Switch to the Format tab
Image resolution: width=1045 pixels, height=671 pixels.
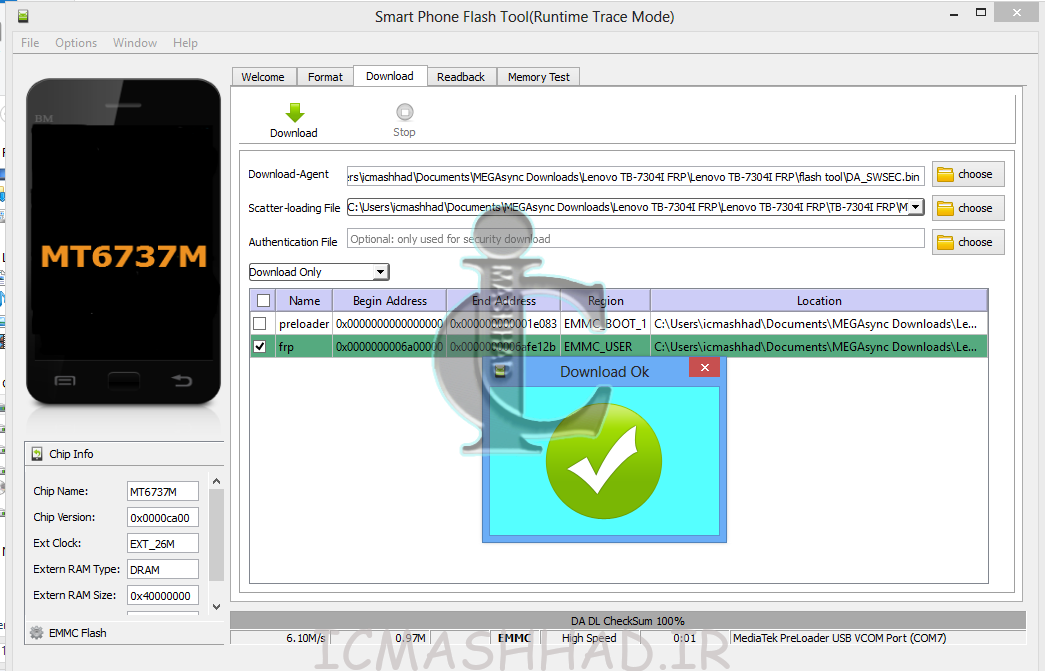(325, 77)
